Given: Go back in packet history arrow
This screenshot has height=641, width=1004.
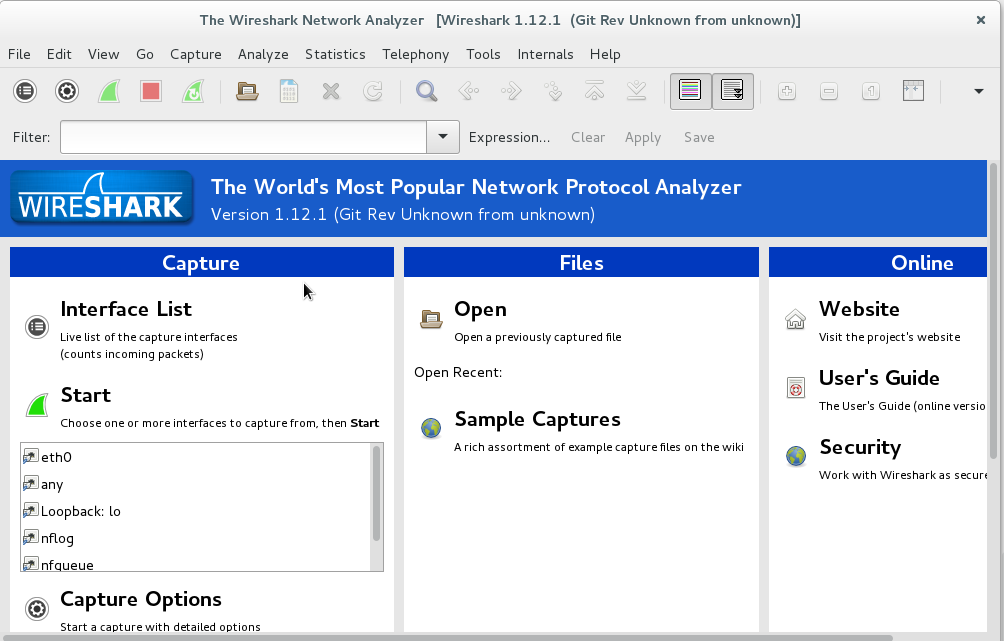Looking at the screenshot, I should [x=469, y=91].
